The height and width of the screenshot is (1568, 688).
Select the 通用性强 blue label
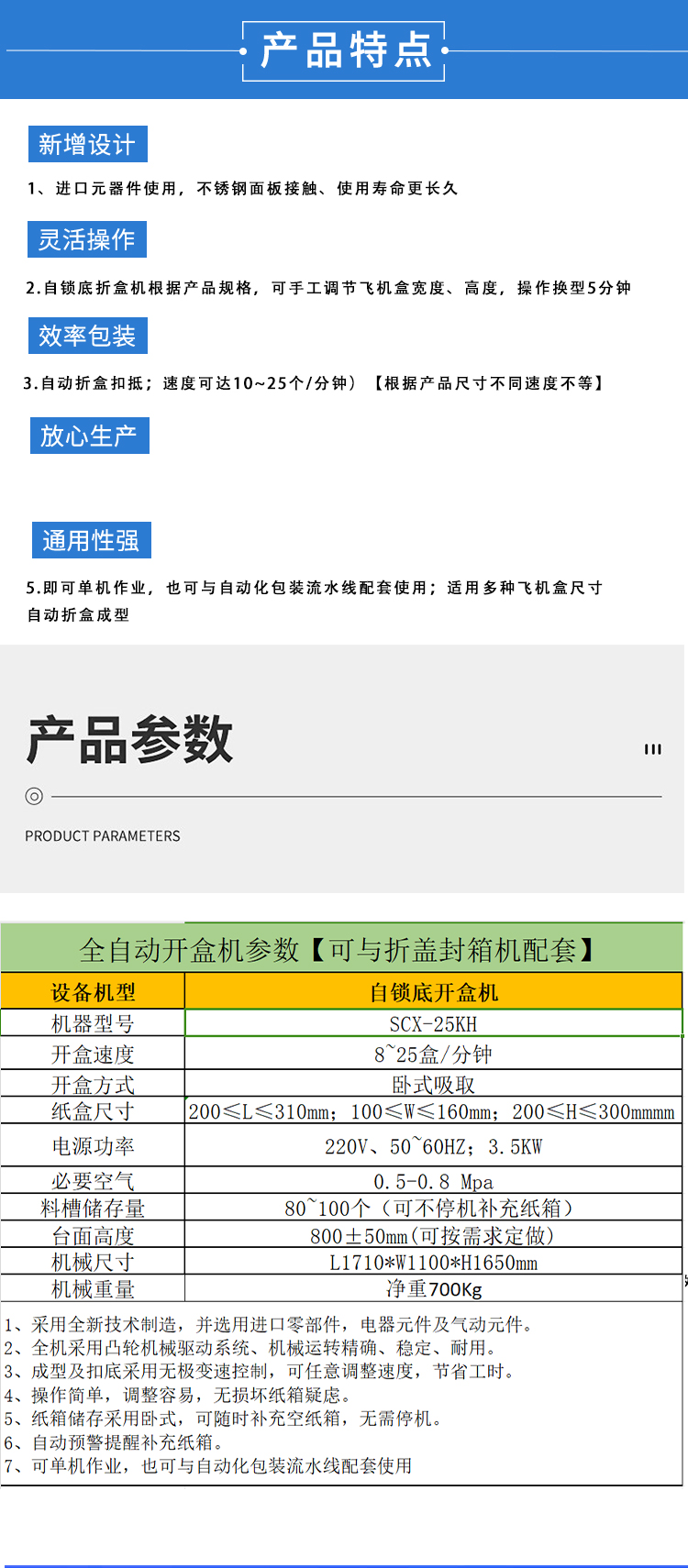(91, 540)
